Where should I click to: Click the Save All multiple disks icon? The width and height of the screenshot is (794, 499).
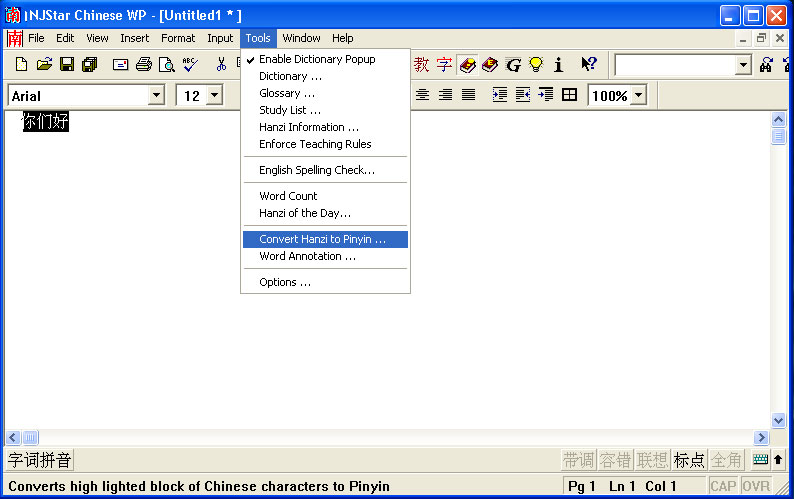90,64
